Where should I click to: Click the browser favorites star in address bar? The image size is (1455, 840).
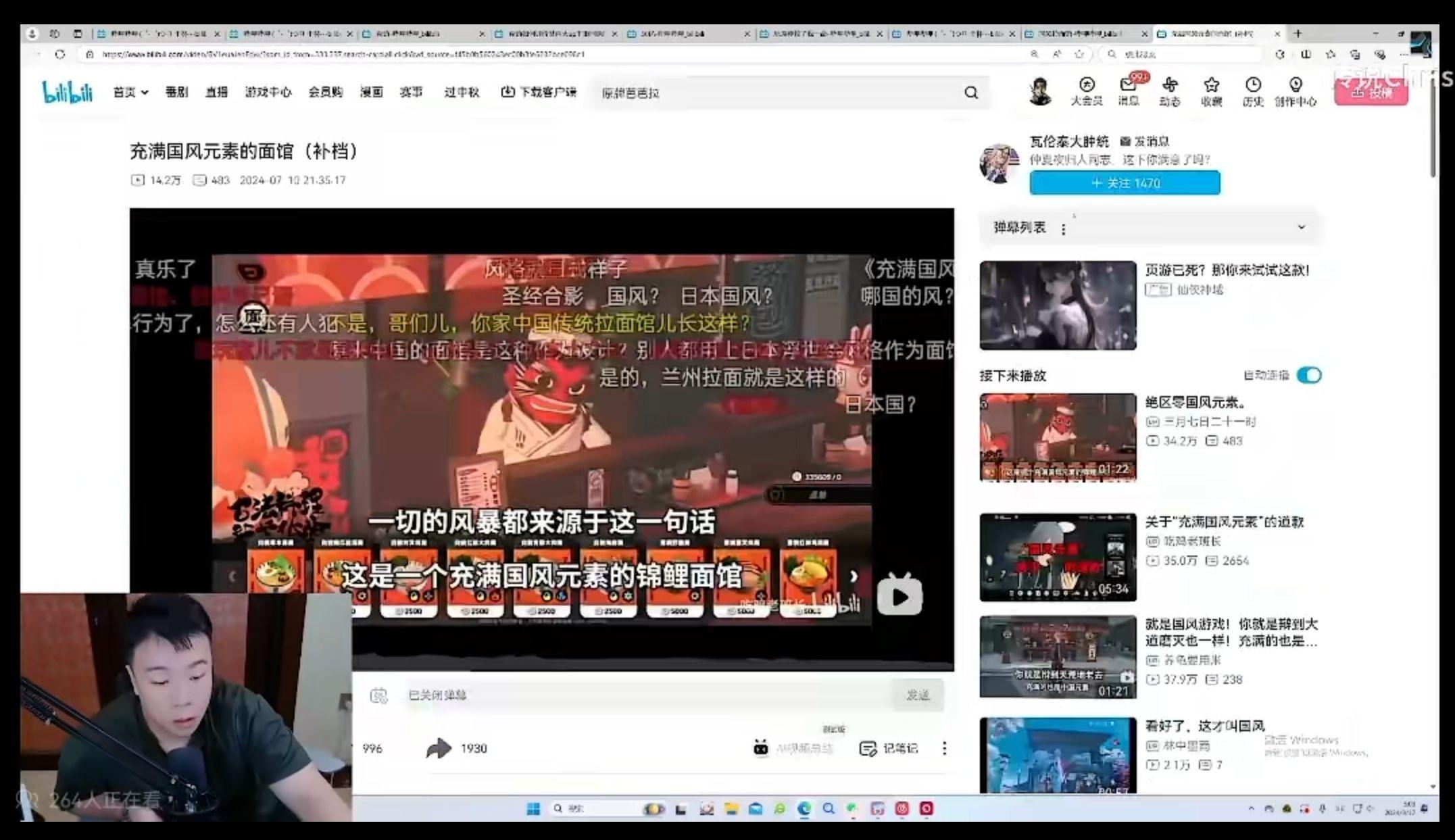coord(1079,54)
